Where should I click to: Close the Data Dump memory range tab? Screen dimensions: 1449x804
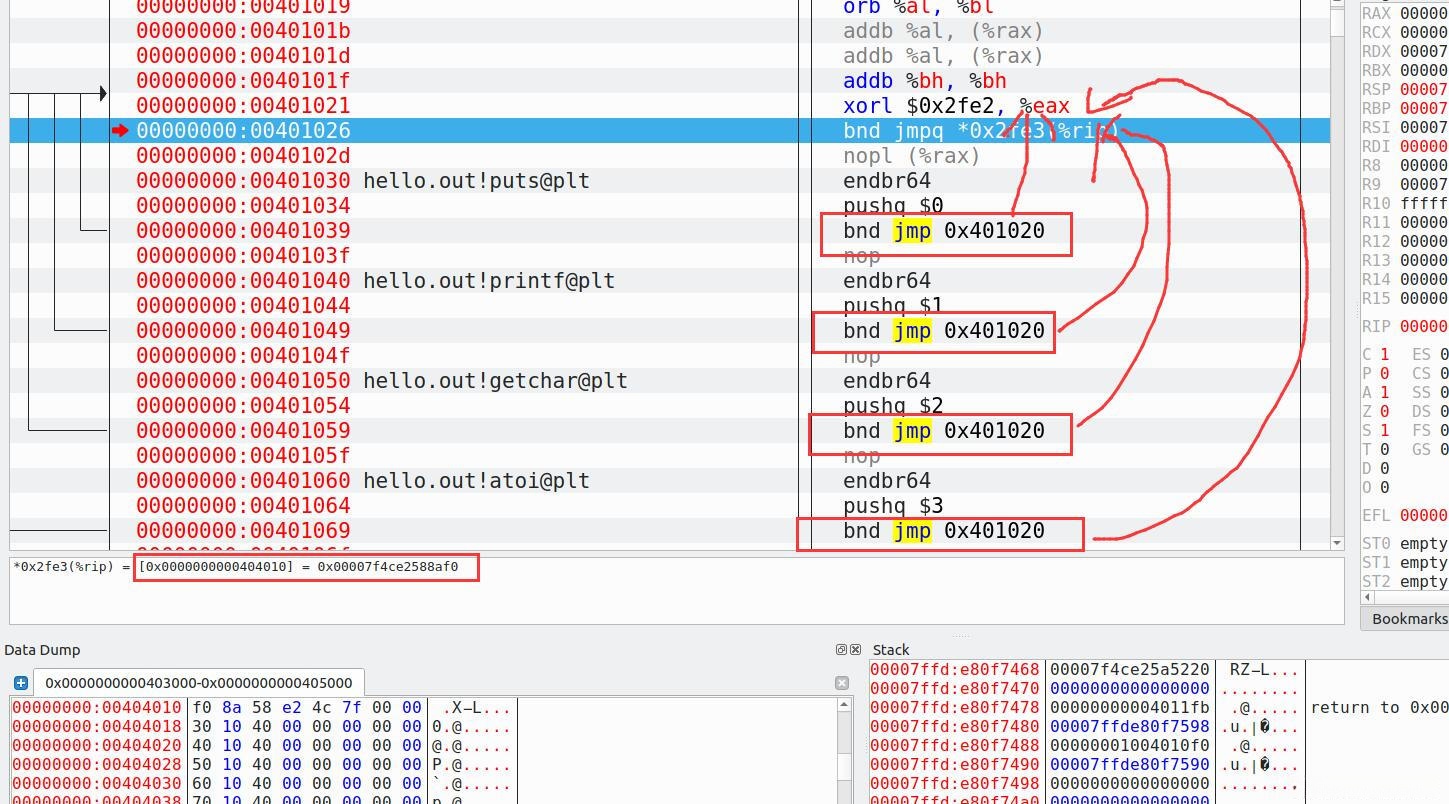842,683
